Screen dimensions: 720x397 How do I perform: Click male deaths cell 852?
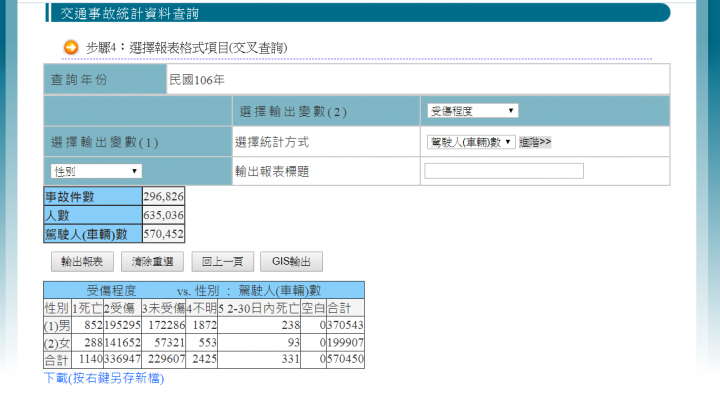click(87, 325)
